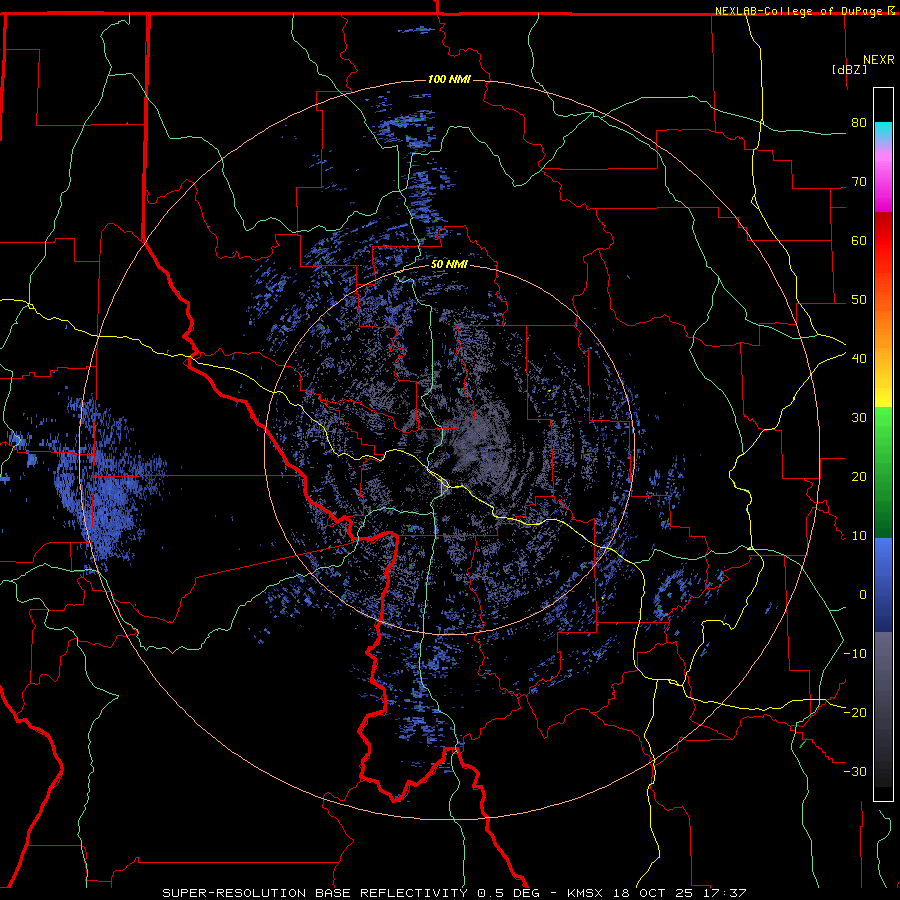The height and width of the screenshot is (900, 900).
Task: Click the NEXLAB-College of DuPage credit text
Action: tap(804, 11)
